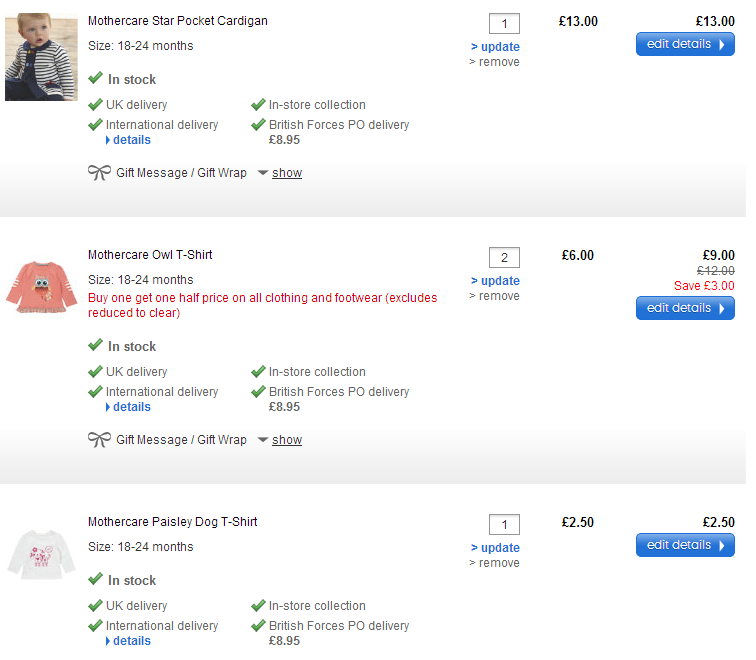Expand delivery details for Star Pocket Cardigan

tap(131, 140)
